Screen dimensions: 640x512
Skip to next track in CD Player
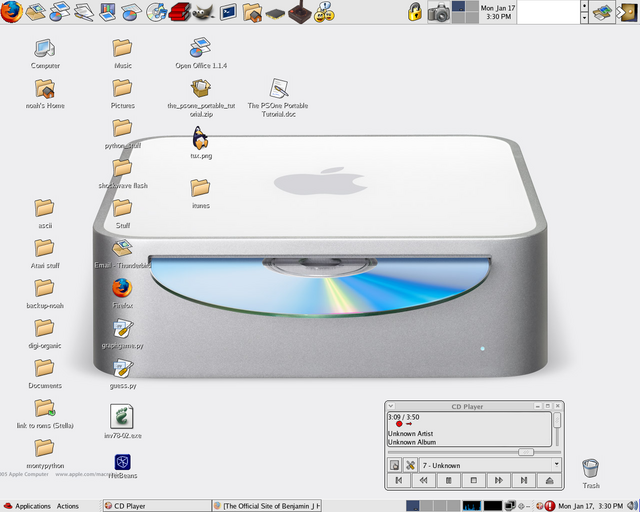(x=524, y=480)
